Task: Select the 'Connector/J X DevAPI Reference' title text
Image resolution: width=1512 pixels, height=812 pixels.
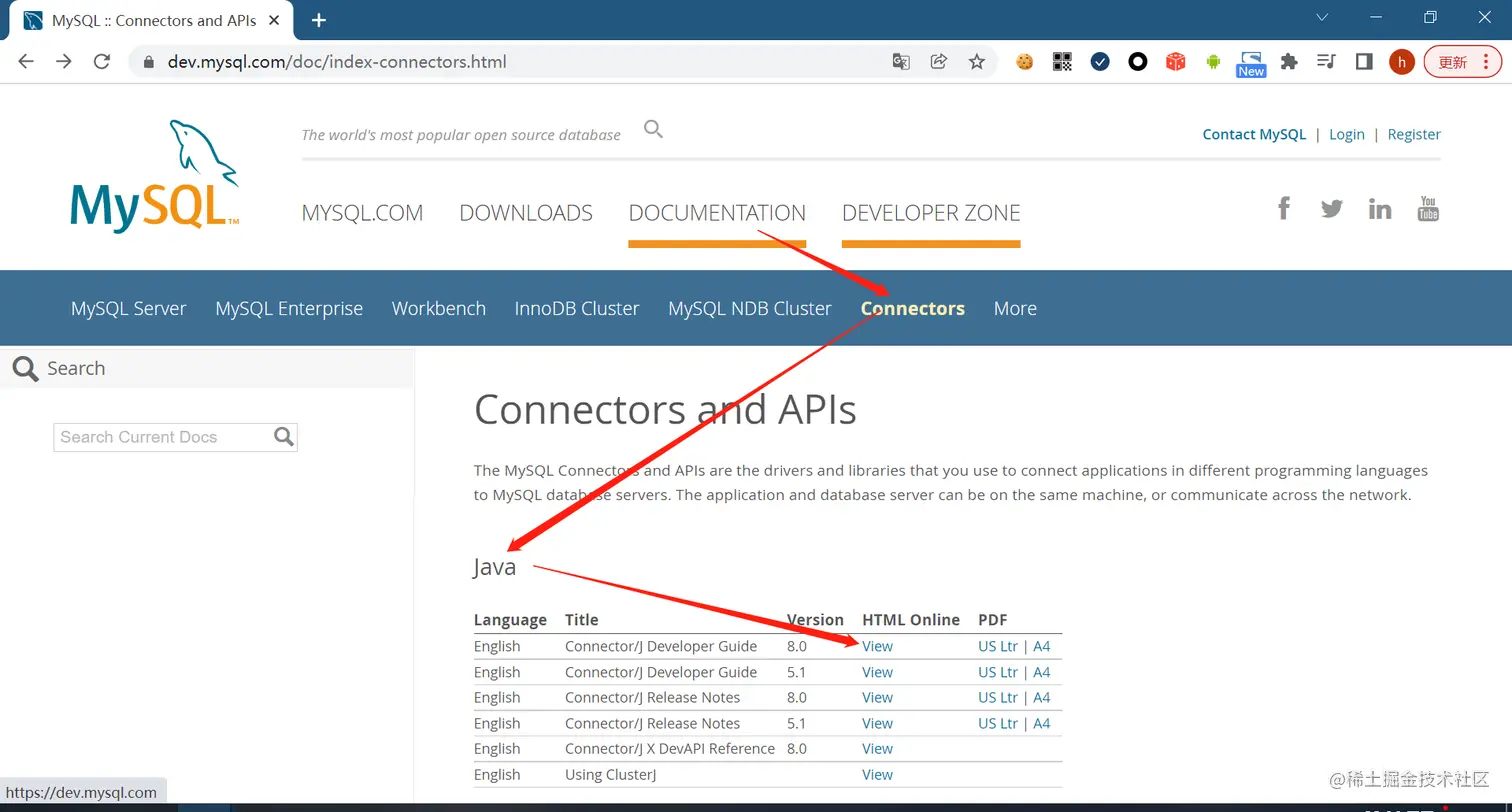Action: click(670, 748)
